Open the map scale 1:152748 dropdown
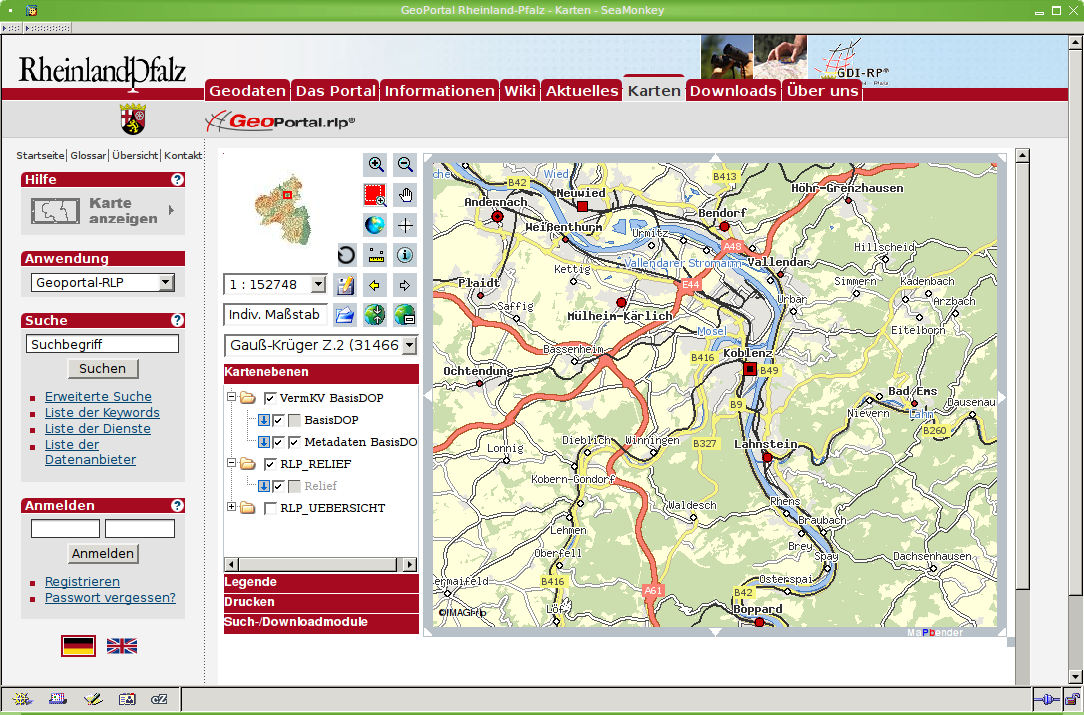 click(318, 285)
